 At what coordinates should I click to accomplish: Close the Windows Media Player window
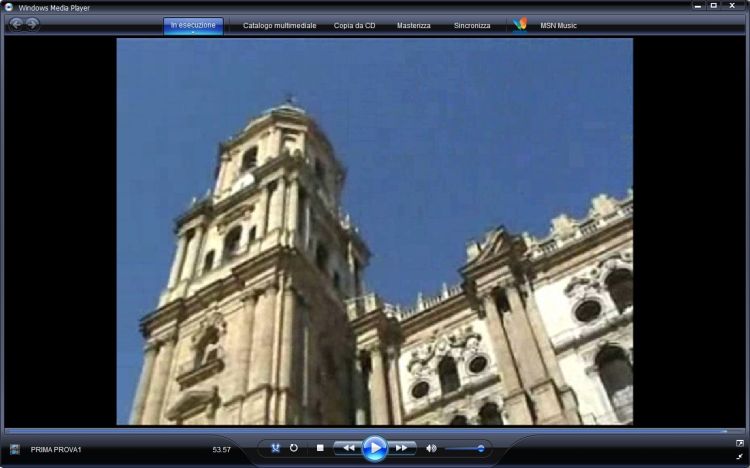click(732, 6)
